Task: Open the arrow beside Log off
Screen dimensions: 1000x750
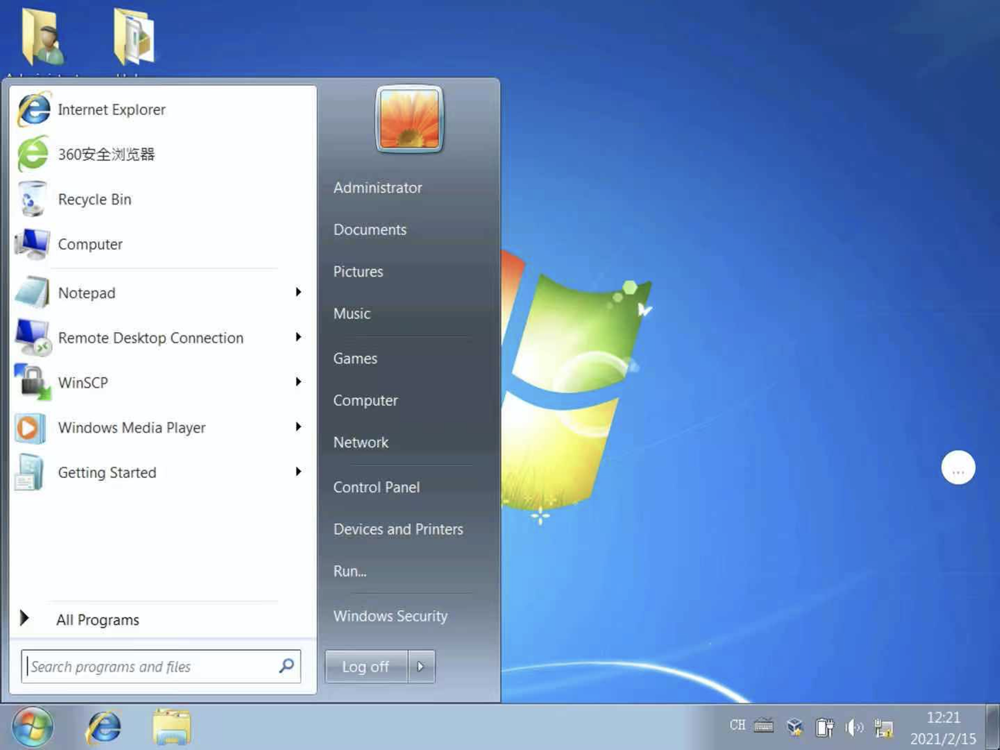Action: tap(421, 666)
